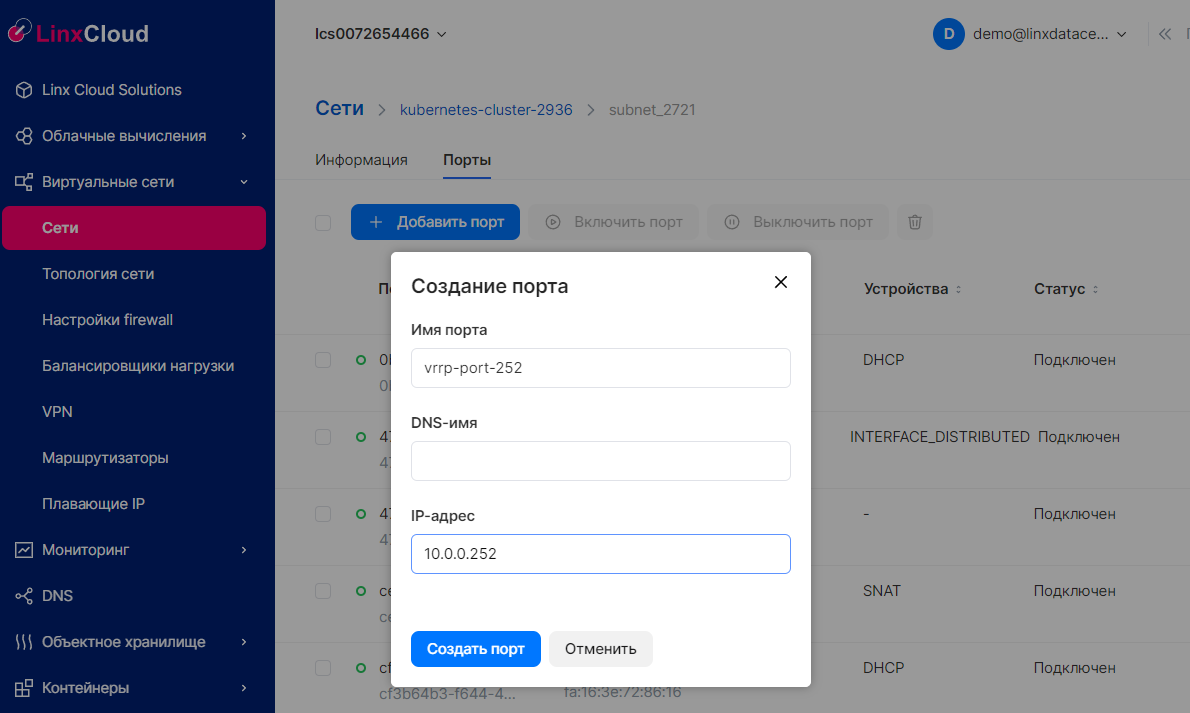
Task: Switch to the Информация tab
Action: (361, 160)
